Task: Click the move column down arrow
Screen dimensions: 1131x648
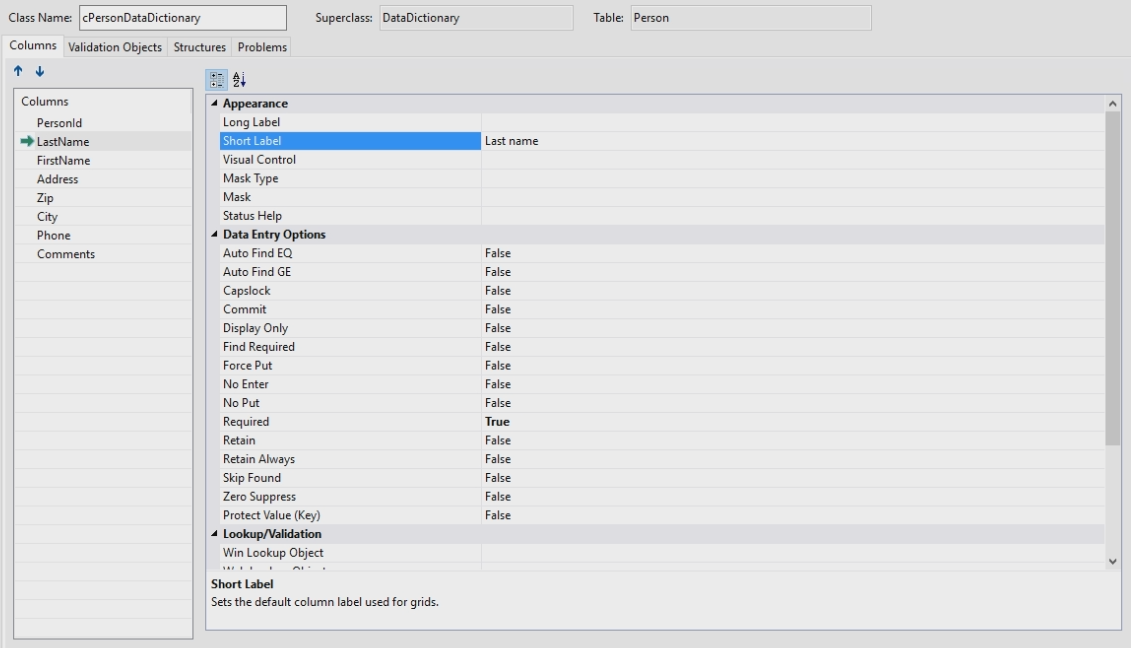Action: click(39, 72)
